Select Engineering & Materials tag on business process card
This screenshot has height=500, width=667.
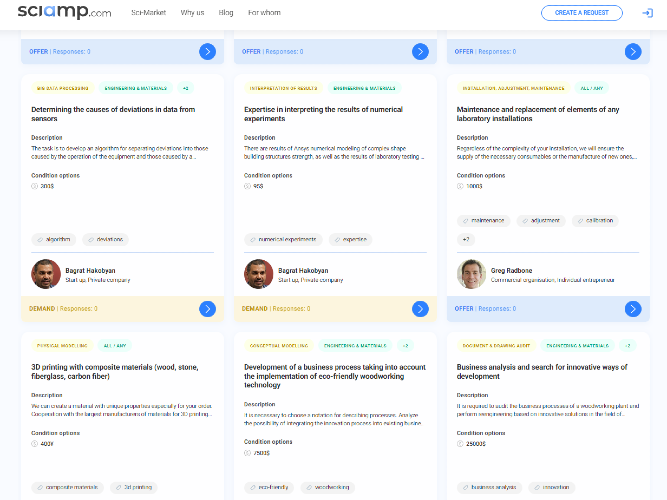click(x=355, y=346)
